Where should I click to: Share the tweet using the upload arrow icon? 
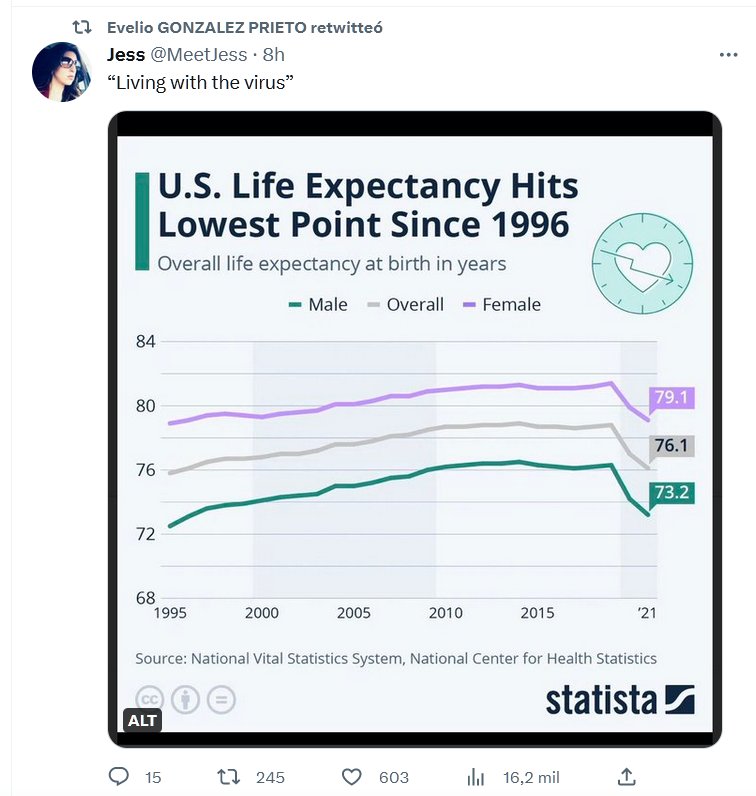627,776
